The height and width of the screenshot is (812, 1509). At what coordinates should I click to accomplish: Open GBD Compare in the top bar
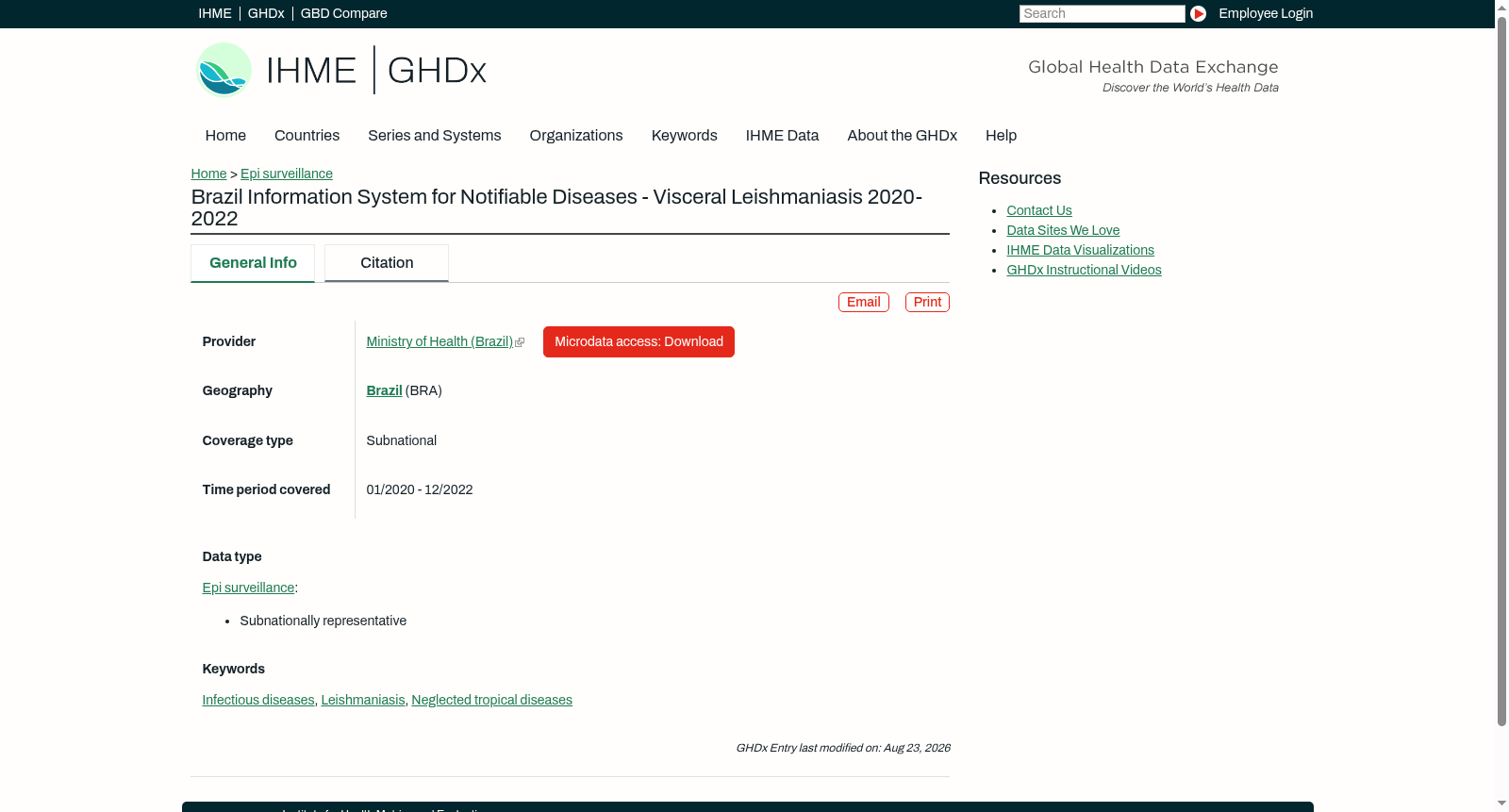point(343,13)
